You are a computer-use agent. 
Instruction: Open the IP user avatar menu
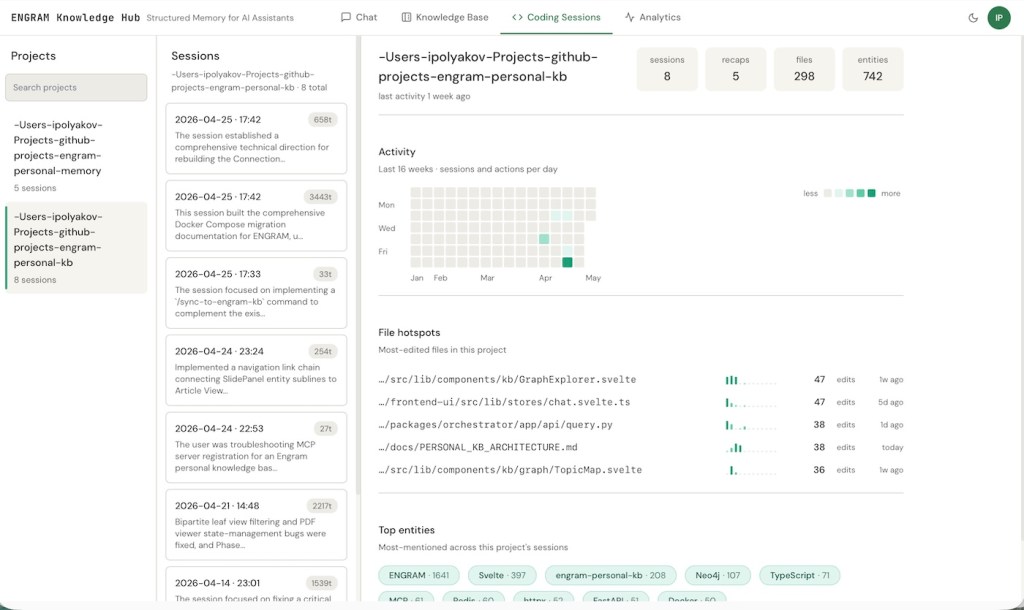pos(999,18)
